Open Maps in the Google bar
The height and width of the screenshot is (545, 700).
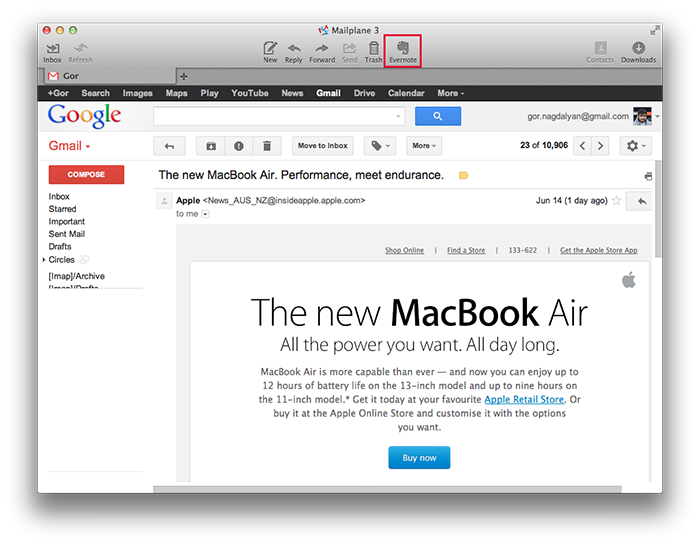coord(176,93)
